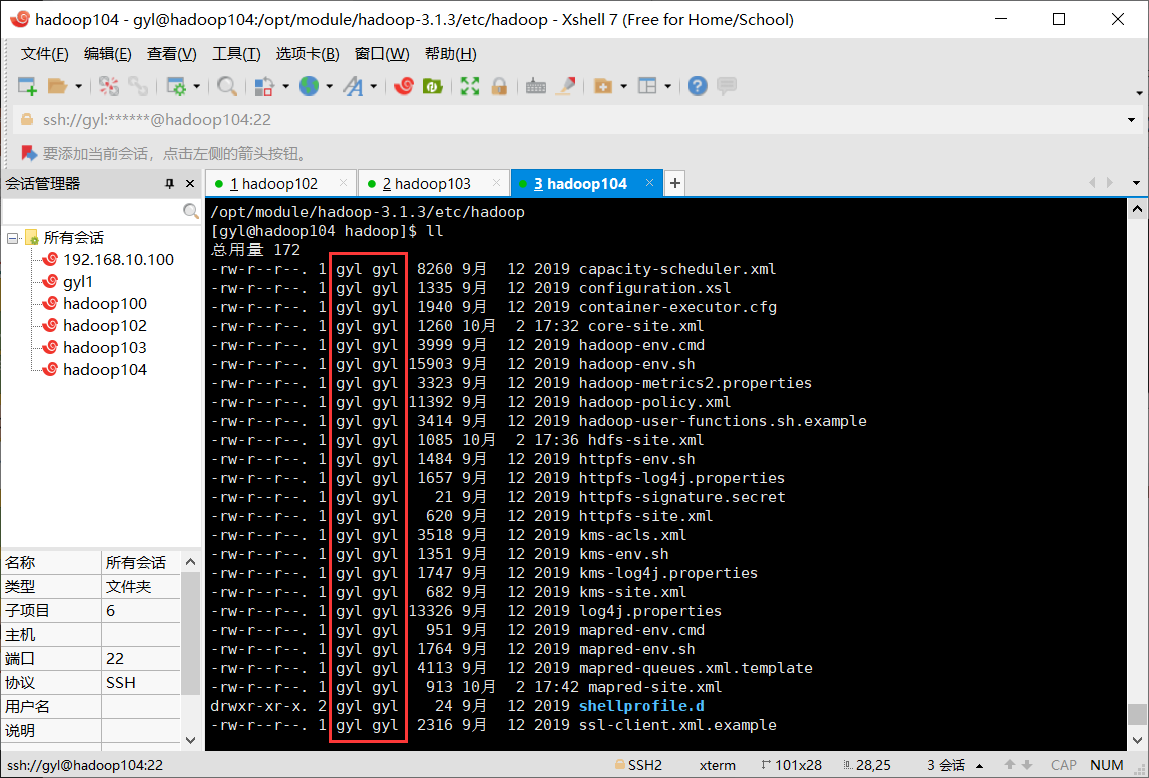Click the layout panes toolbar icon
Image resolution: width=1149 pixels, height=778 pixels.
[647, 86]
